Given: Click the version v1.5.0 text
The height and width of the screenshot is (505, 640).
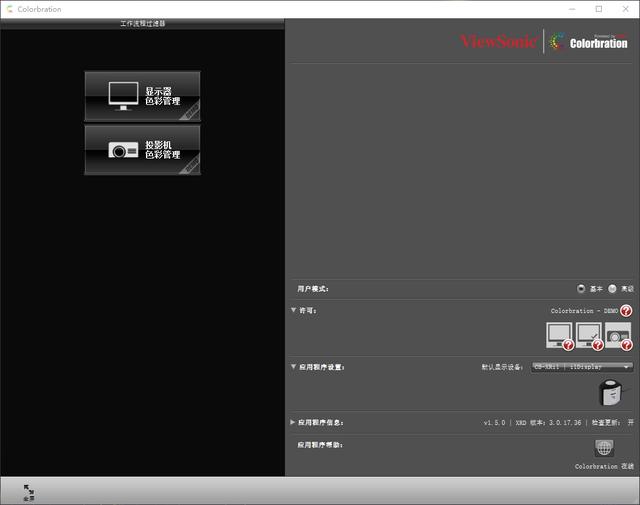Looking at the screenshot, I should click(x=494, y=423).
